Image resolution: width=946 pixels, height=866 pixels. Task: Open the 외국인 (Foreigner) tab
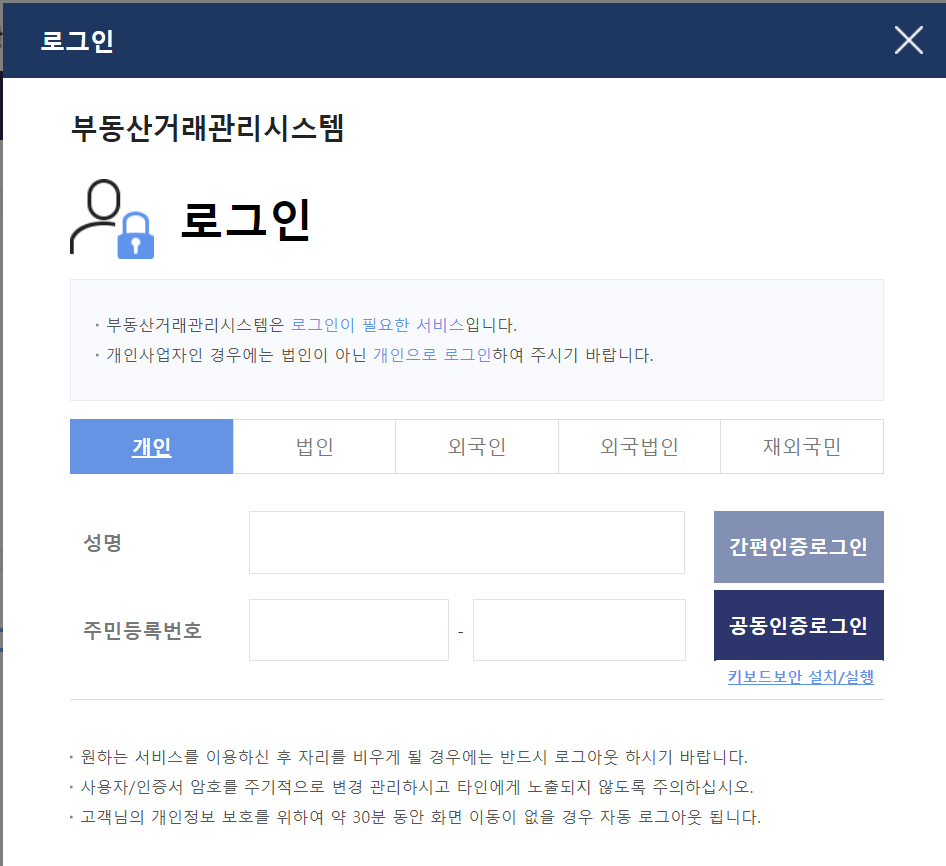pos(476,446)
